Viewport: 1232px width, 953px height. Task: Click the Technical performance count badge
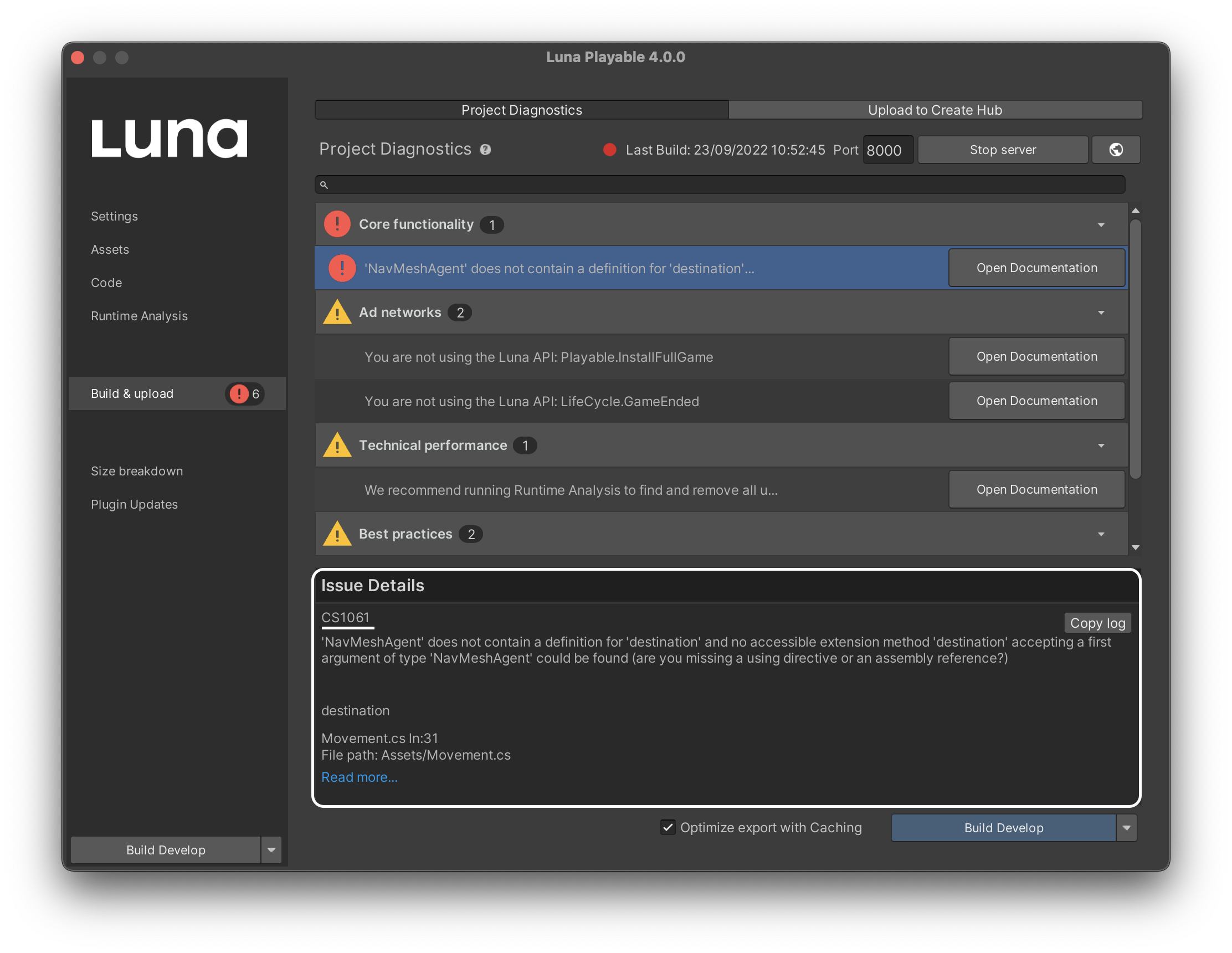(x=525, y=445)
